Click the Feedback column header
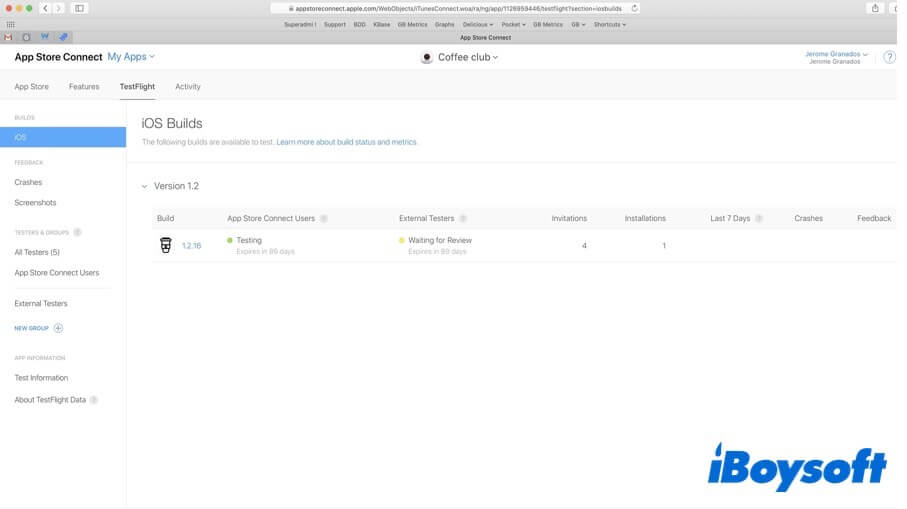This screenshot has height=509, width=907. [x=874, y=218]
